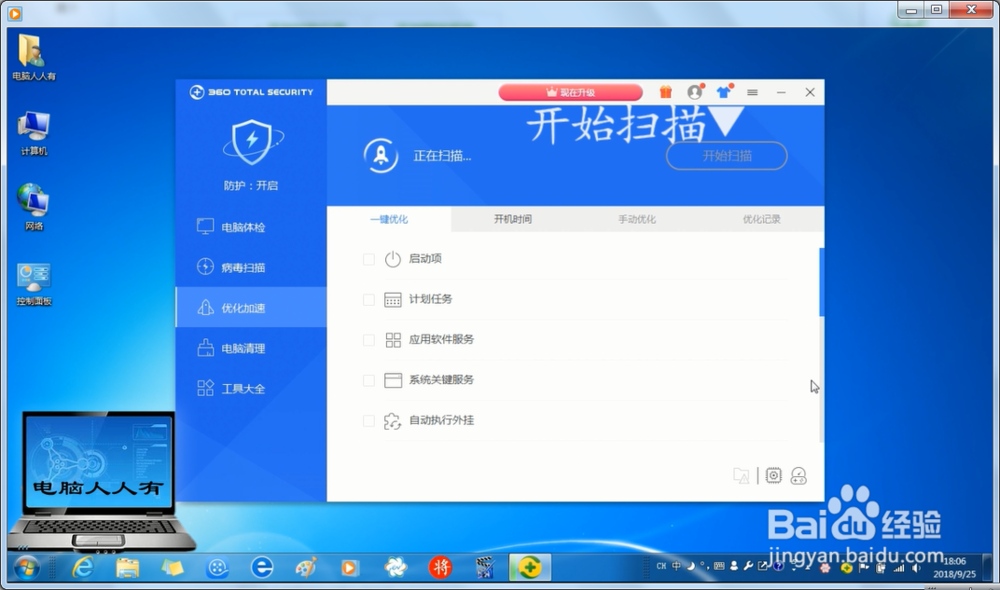This screenshot has width=1000, height=590.
Task: Check the 计划任务 checkbox
Action: point(369,299)
